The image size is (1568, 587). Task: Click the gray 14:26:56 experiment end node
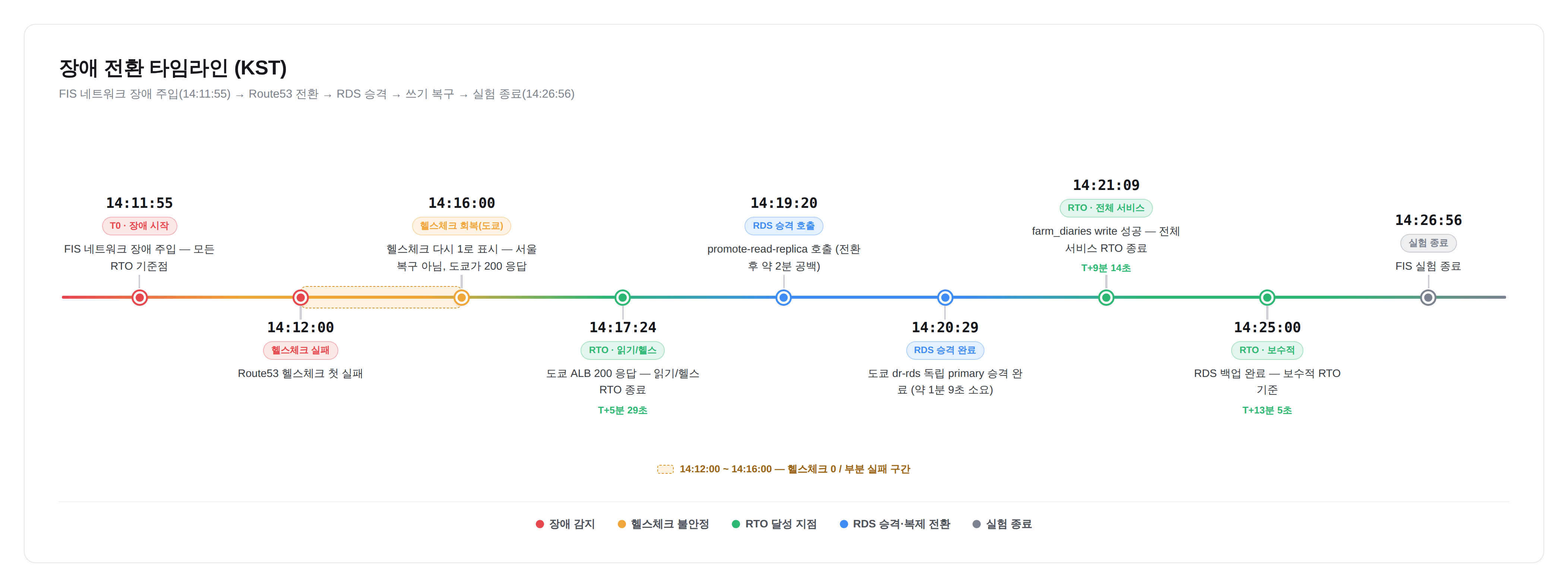click(x=1428, y=298)
